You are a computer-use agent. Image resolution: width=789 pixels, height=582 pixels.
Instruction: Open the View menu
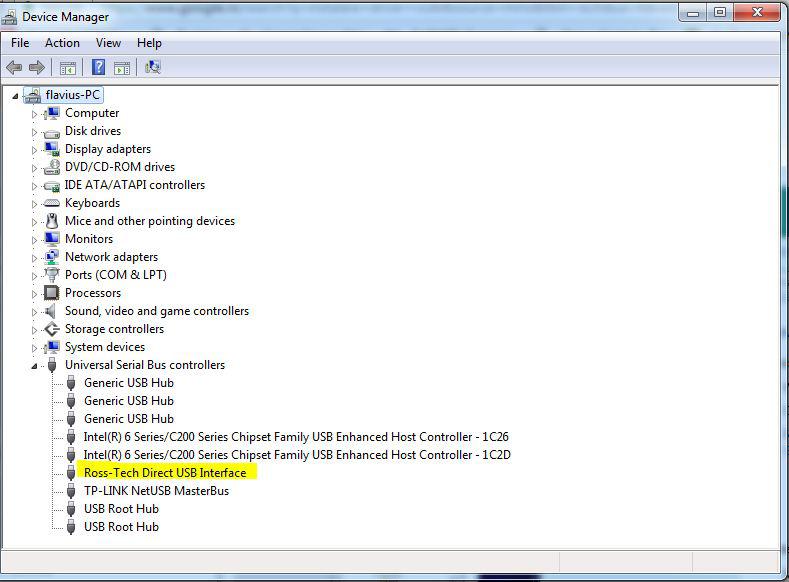pyautogui.click(x=108, y=43)
